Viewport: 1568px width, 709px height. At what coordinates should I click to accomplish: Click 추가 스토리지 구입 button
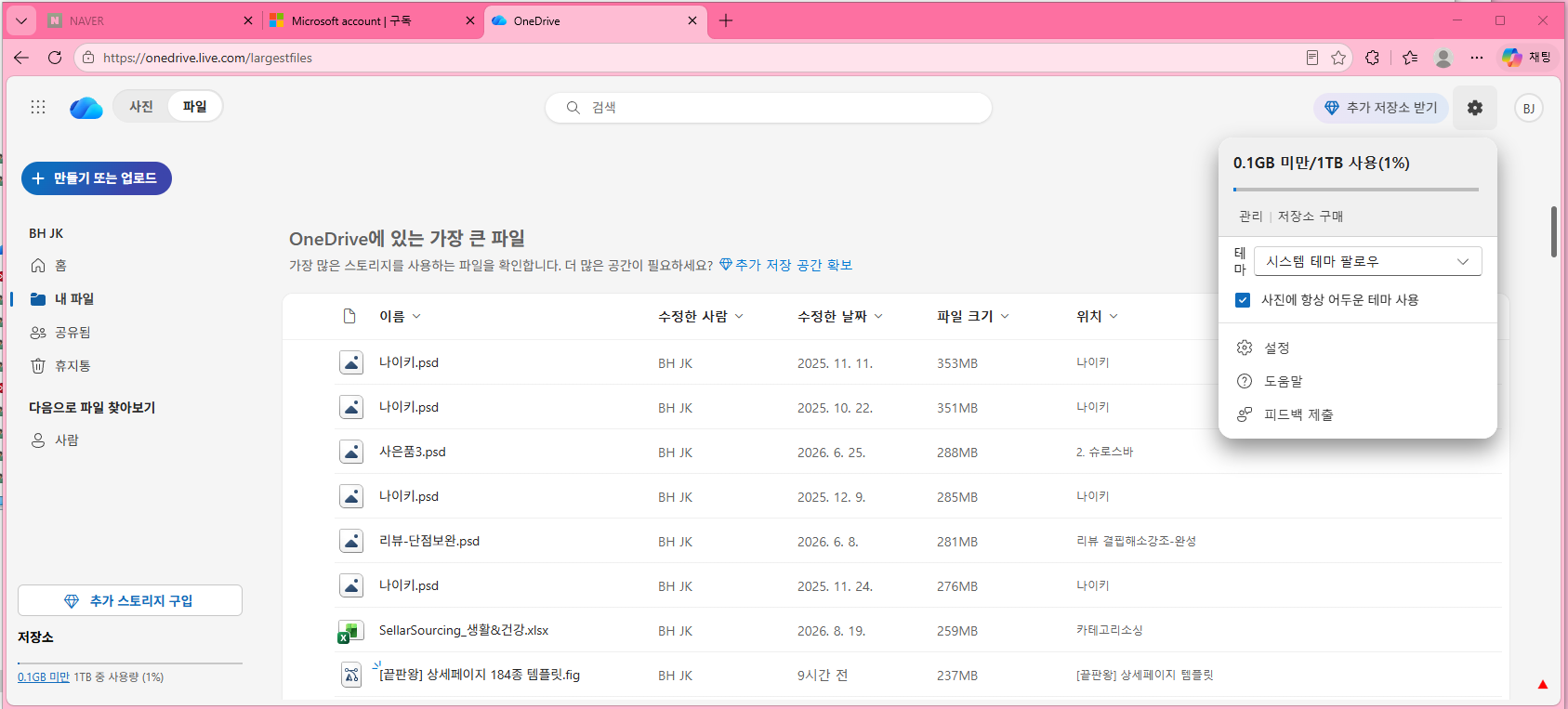coord(130,600)
